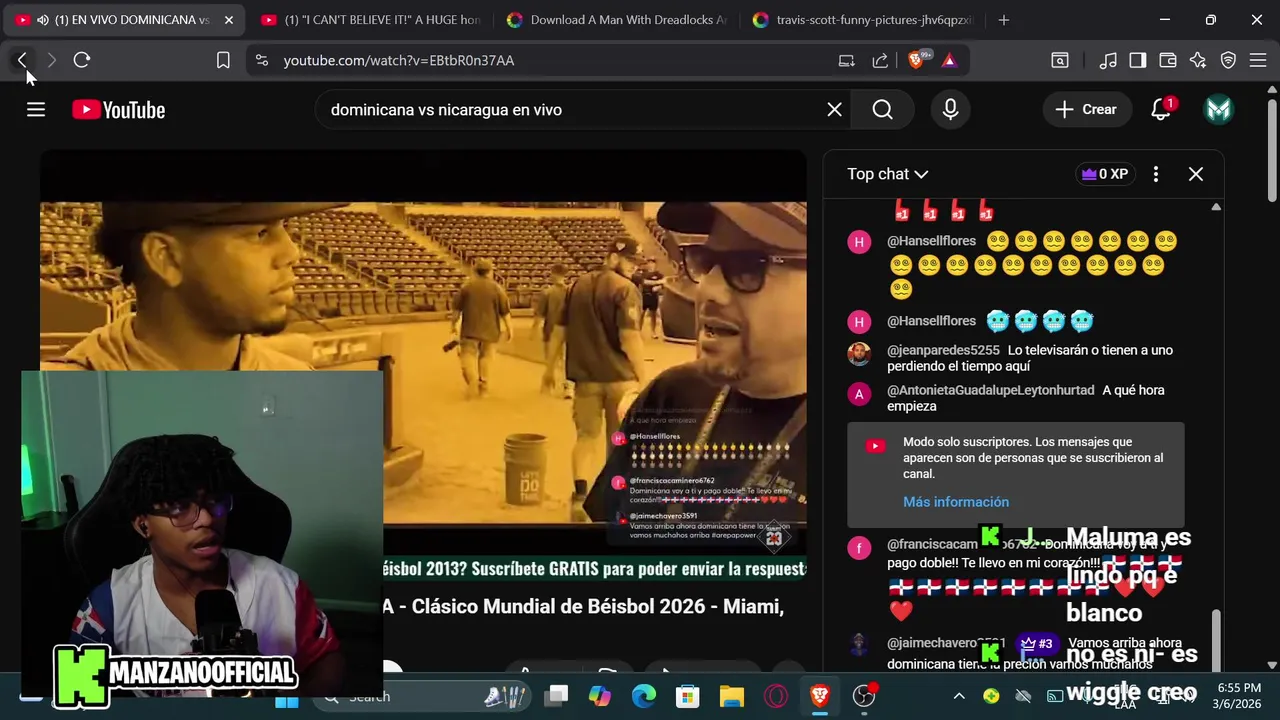Click the browser address bar URL
1280x720 pixels.
399,60
